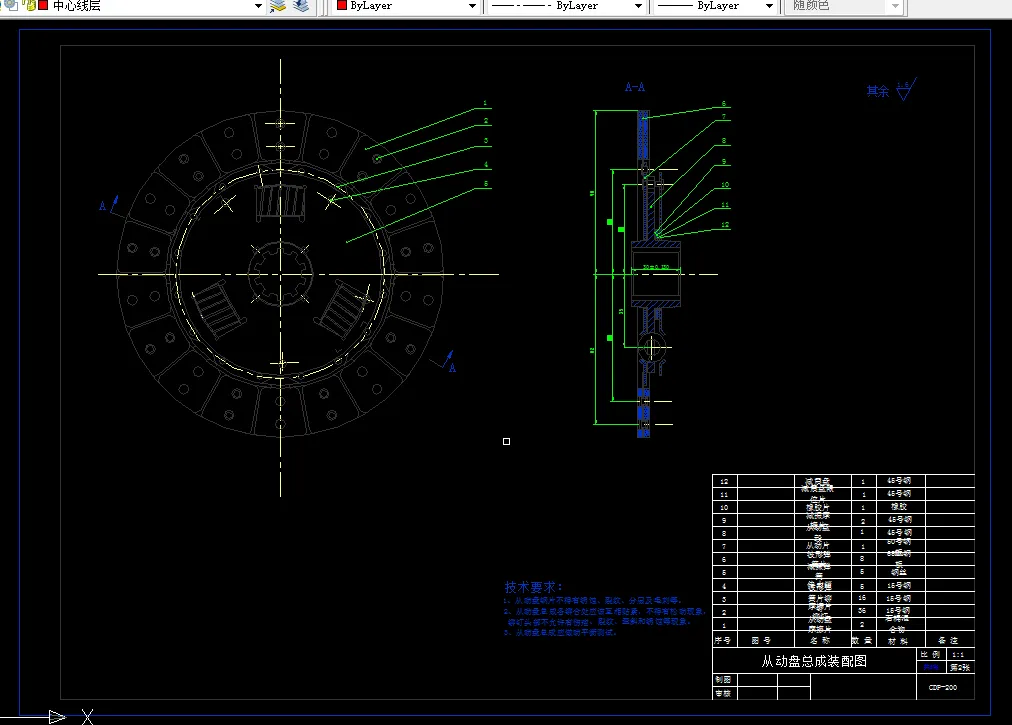1012x725 pixels.
Task: Click the scale value 1:1
Action: tap(958, 655)
